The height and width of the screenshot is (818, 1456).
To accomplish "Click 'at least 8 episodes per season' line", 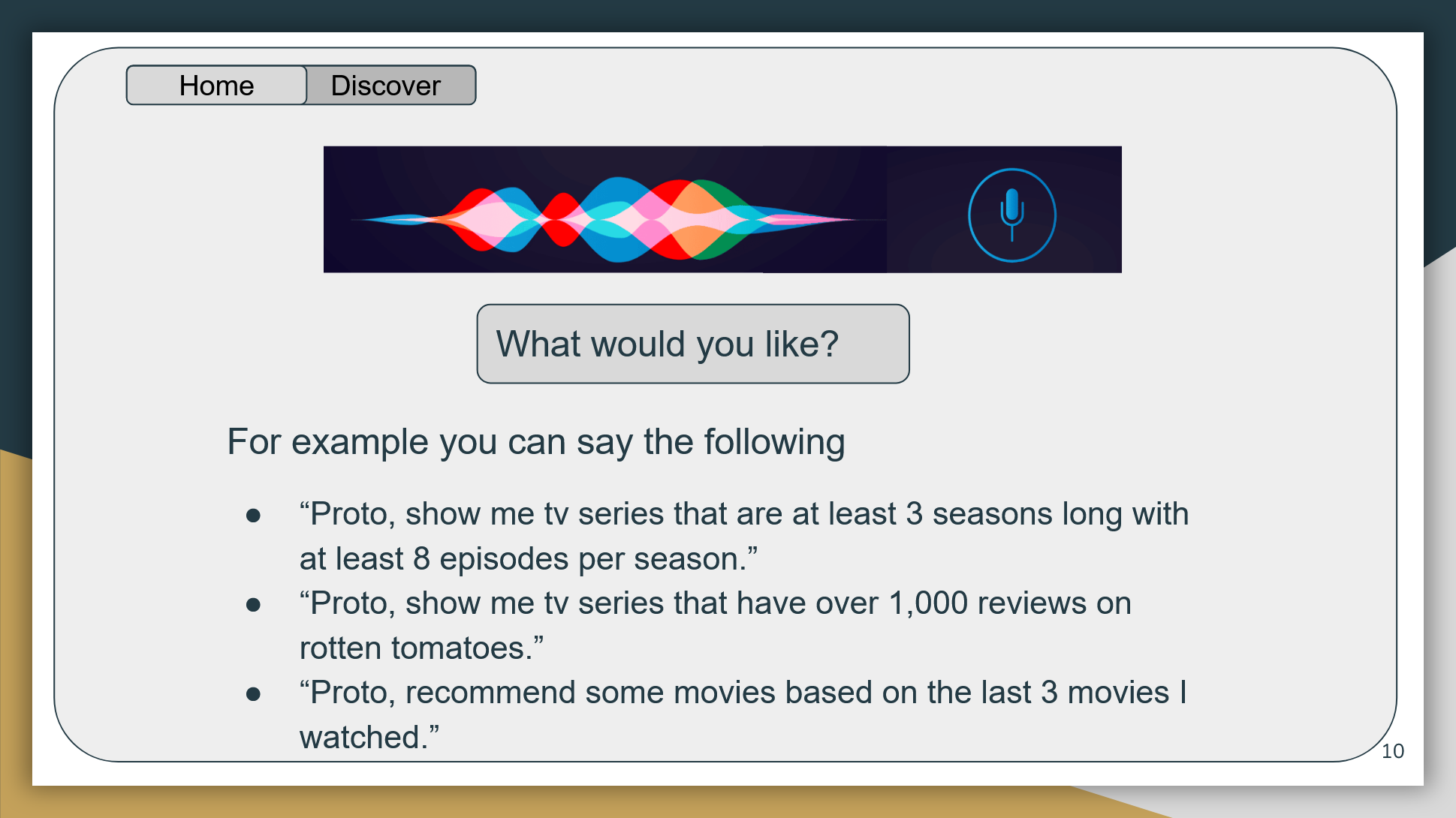I will (x=528, y=558).
